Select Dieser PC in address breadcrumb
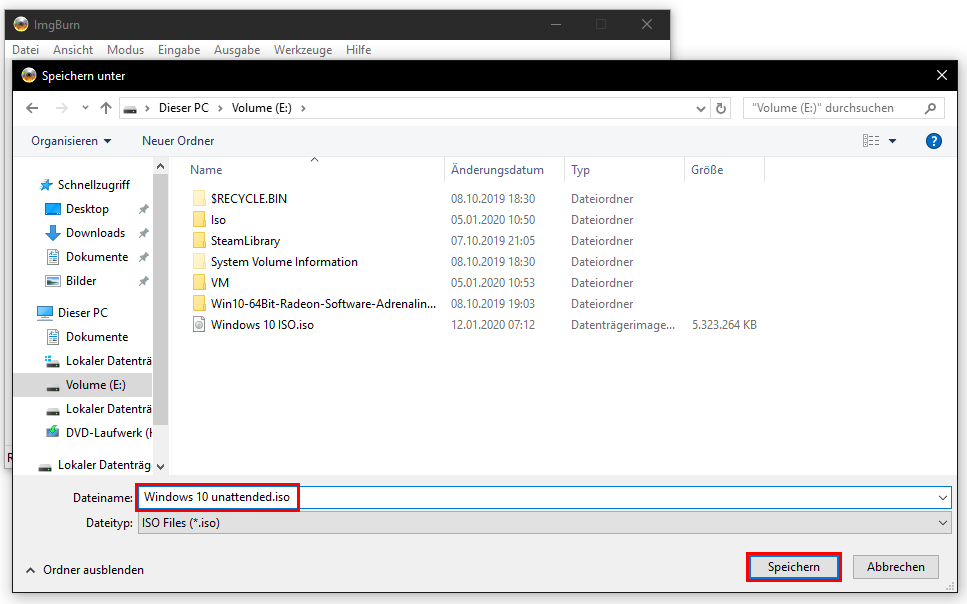 pyautogui.click(x=184, y=108)
